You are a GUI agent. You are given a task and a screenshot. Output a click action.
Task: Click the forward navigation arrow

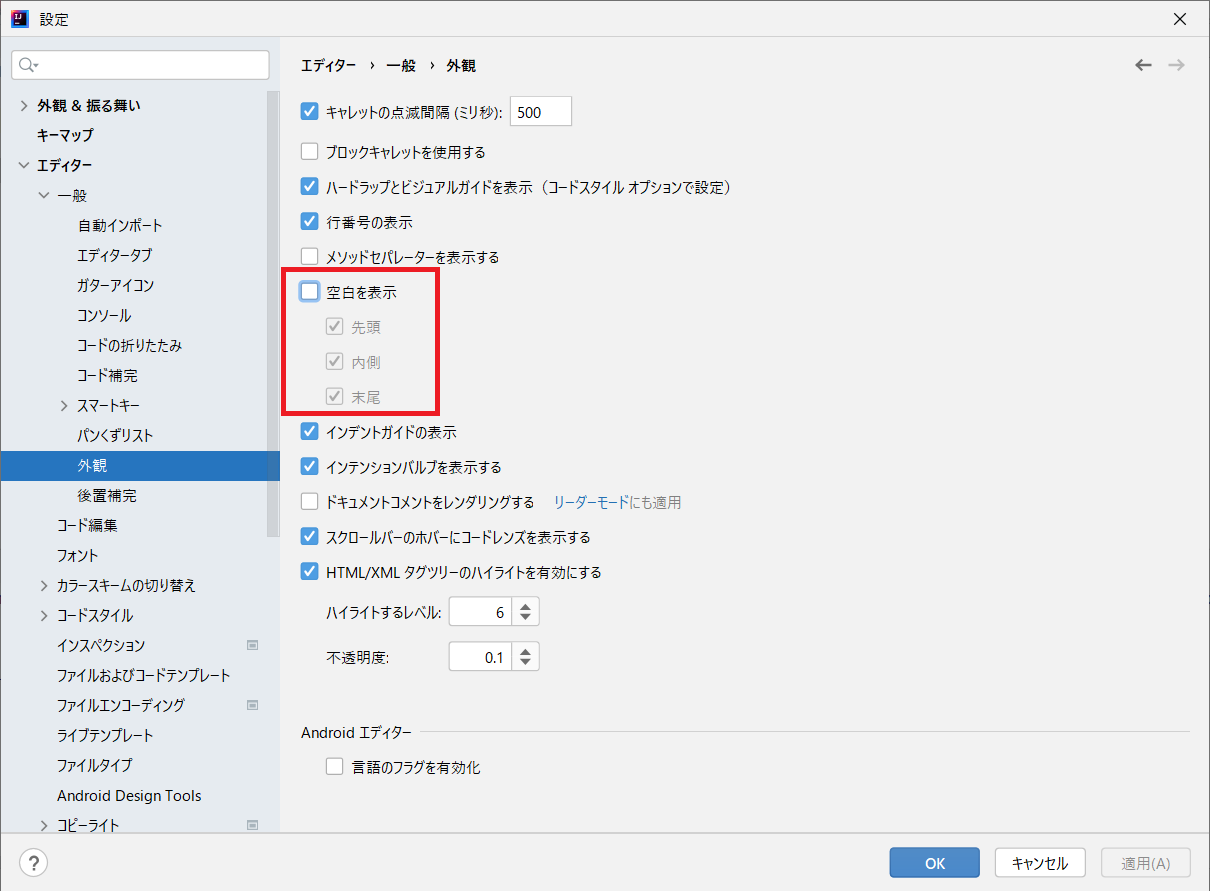[1176, 65]
